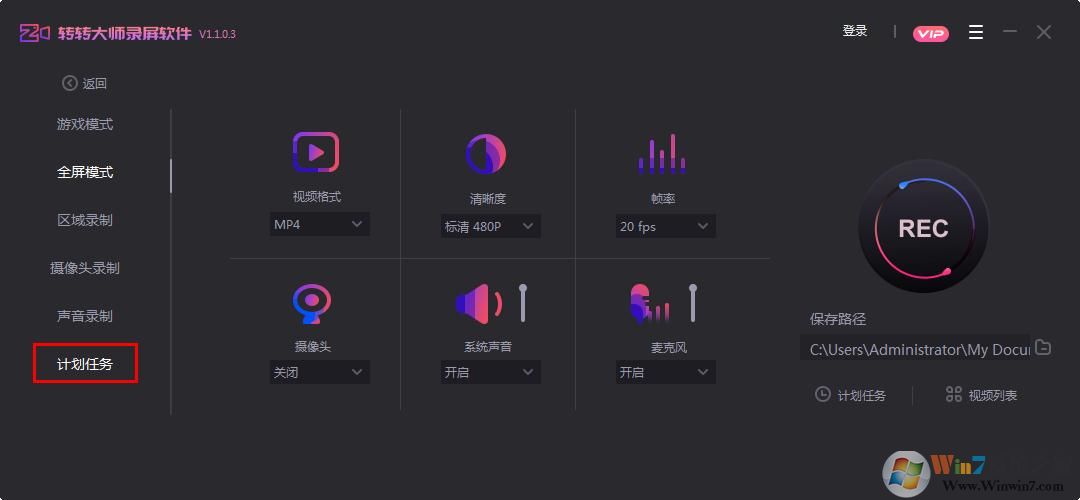Minimize the window
1080x500 pixels.
1010,32
